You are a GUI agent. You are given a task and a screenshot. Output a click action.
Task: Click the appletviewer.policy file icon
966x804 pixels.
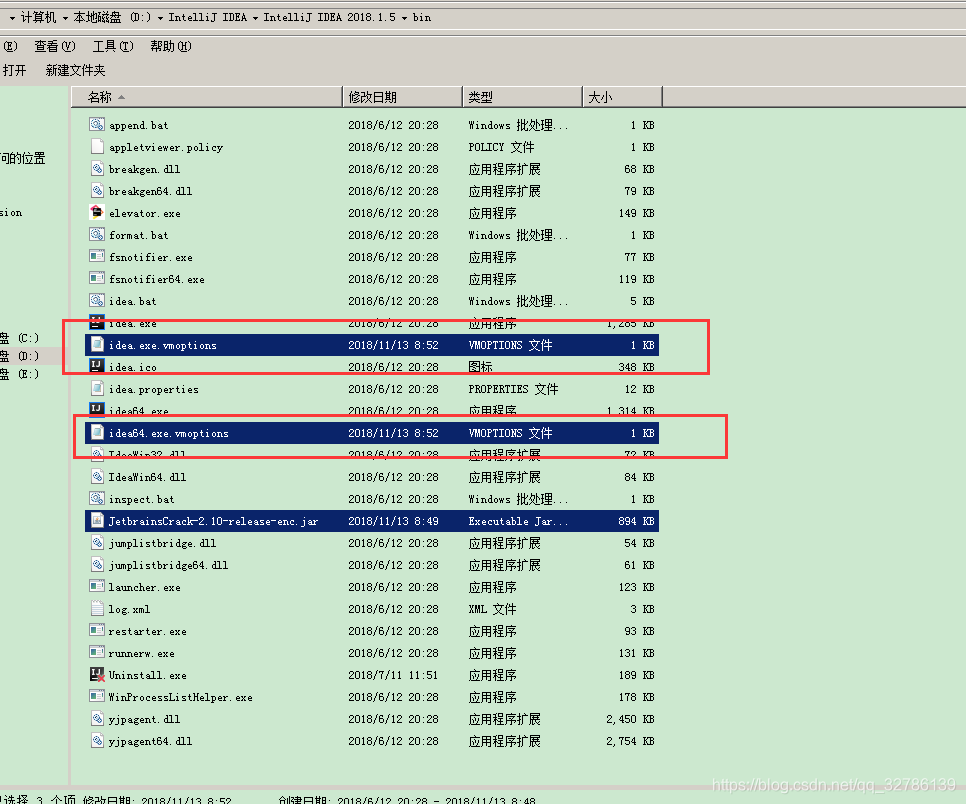coord(97,147)
